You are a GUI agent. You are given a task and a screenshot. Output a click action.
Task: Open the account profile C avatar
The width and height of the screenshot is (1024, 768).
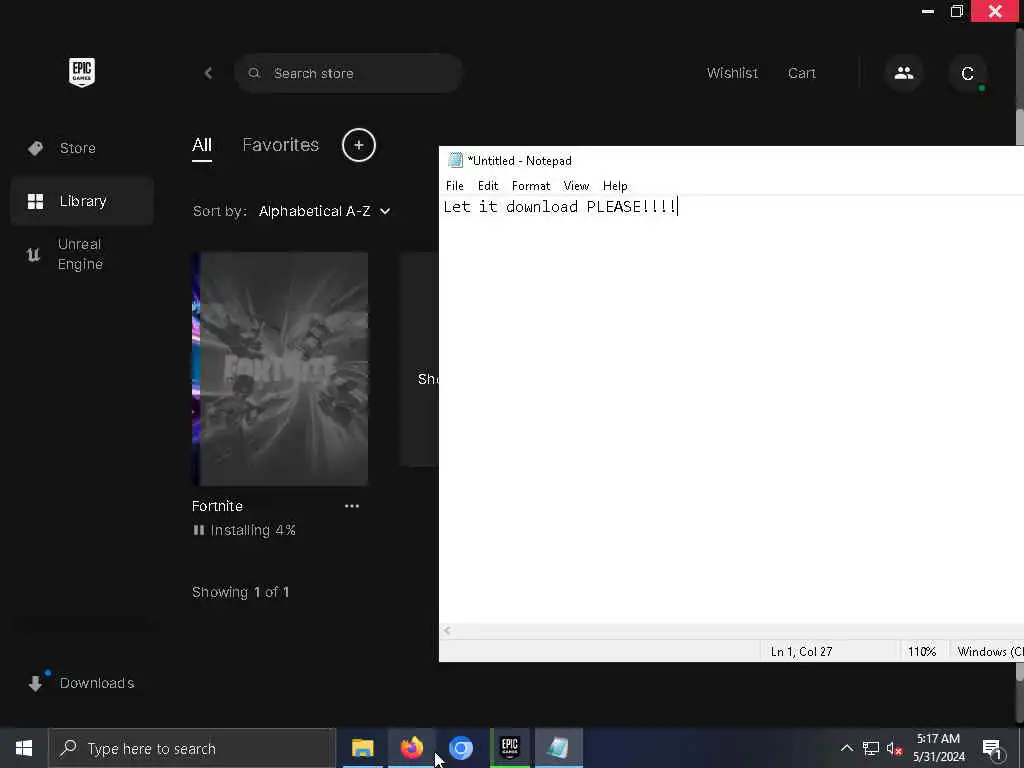[967, 73]
